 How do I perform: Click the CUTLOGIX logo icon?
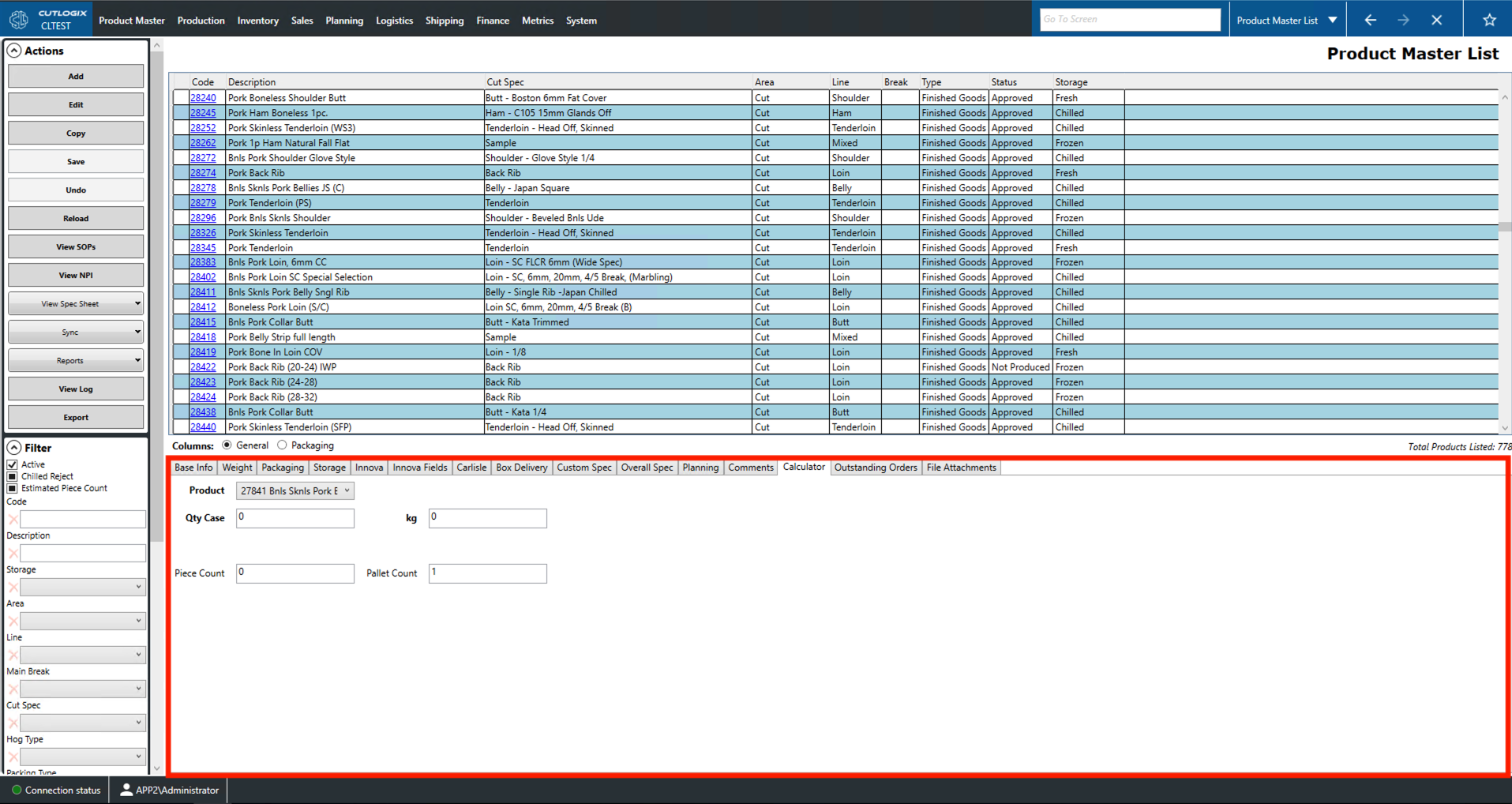click(17, 18)
